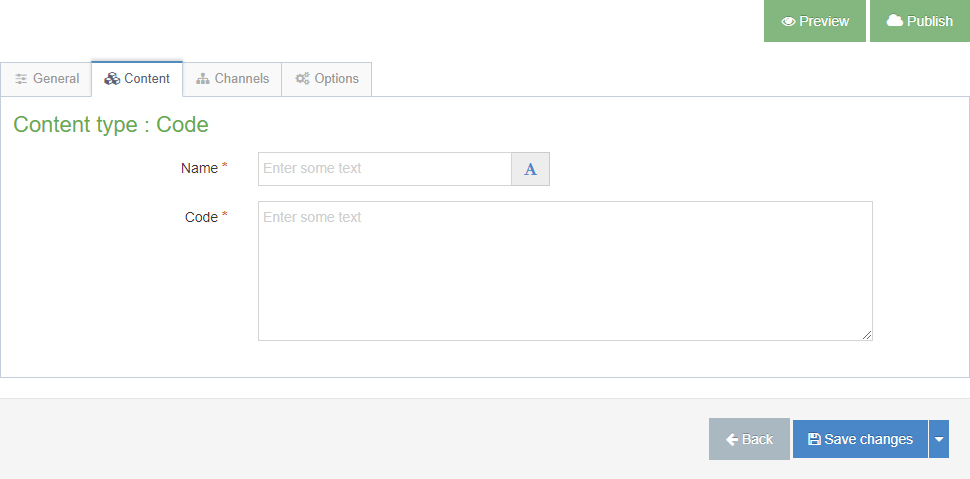Open the Channels tab

click(x=232, y=79)
